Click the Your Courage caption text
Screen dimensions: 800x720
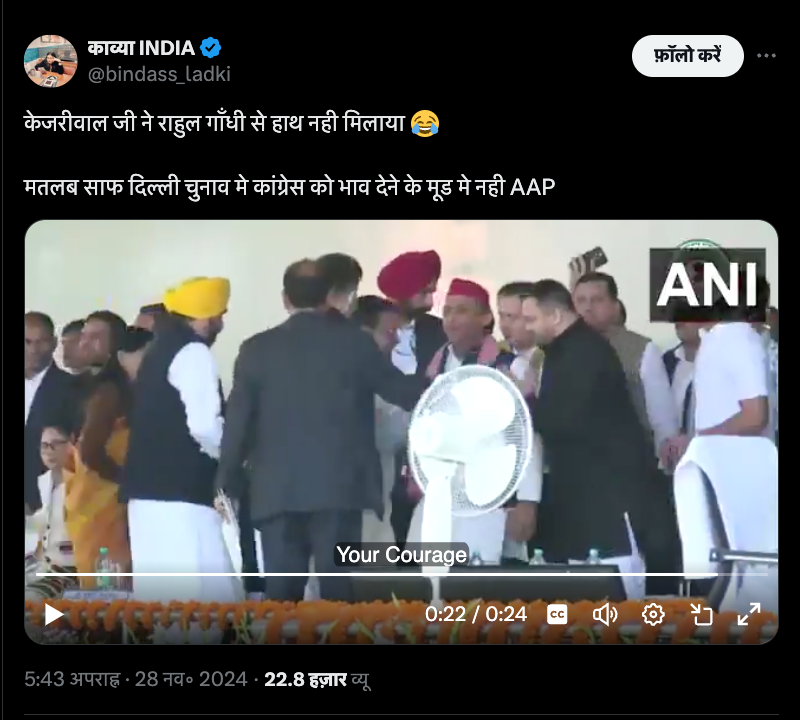coord(402,555)
